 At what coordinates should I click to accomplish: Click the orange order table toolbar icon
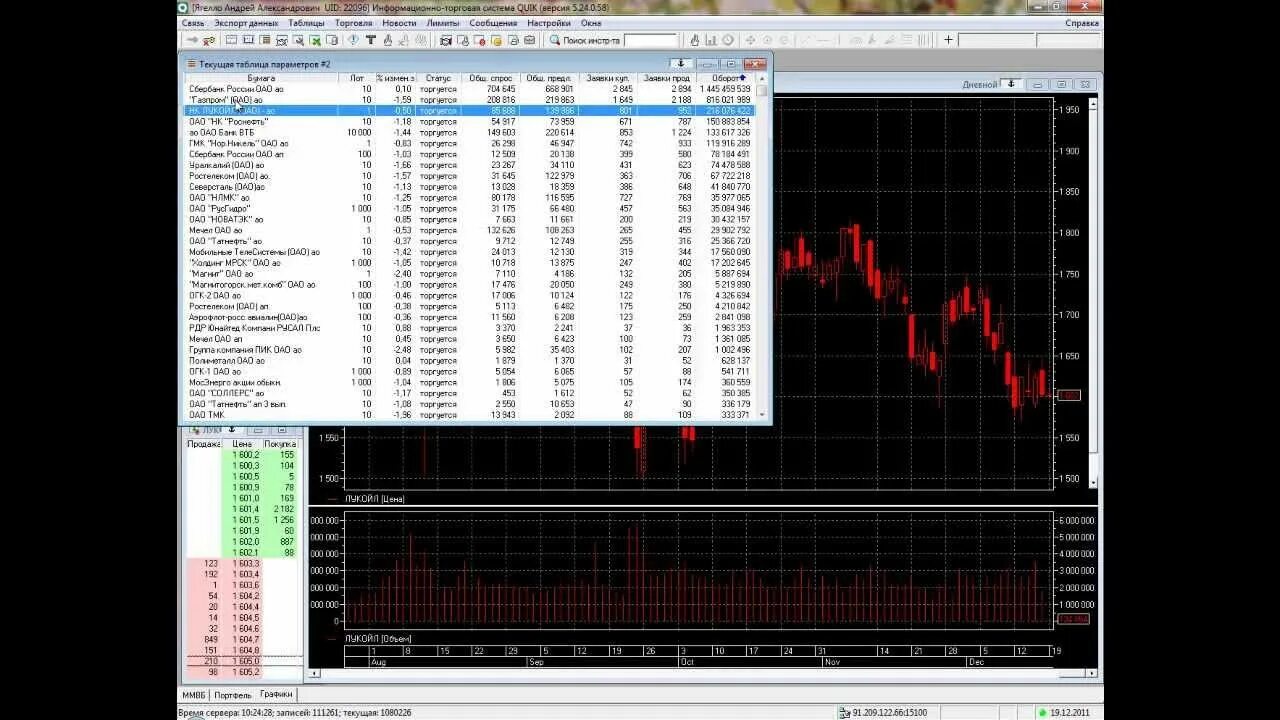click(496, 40)
